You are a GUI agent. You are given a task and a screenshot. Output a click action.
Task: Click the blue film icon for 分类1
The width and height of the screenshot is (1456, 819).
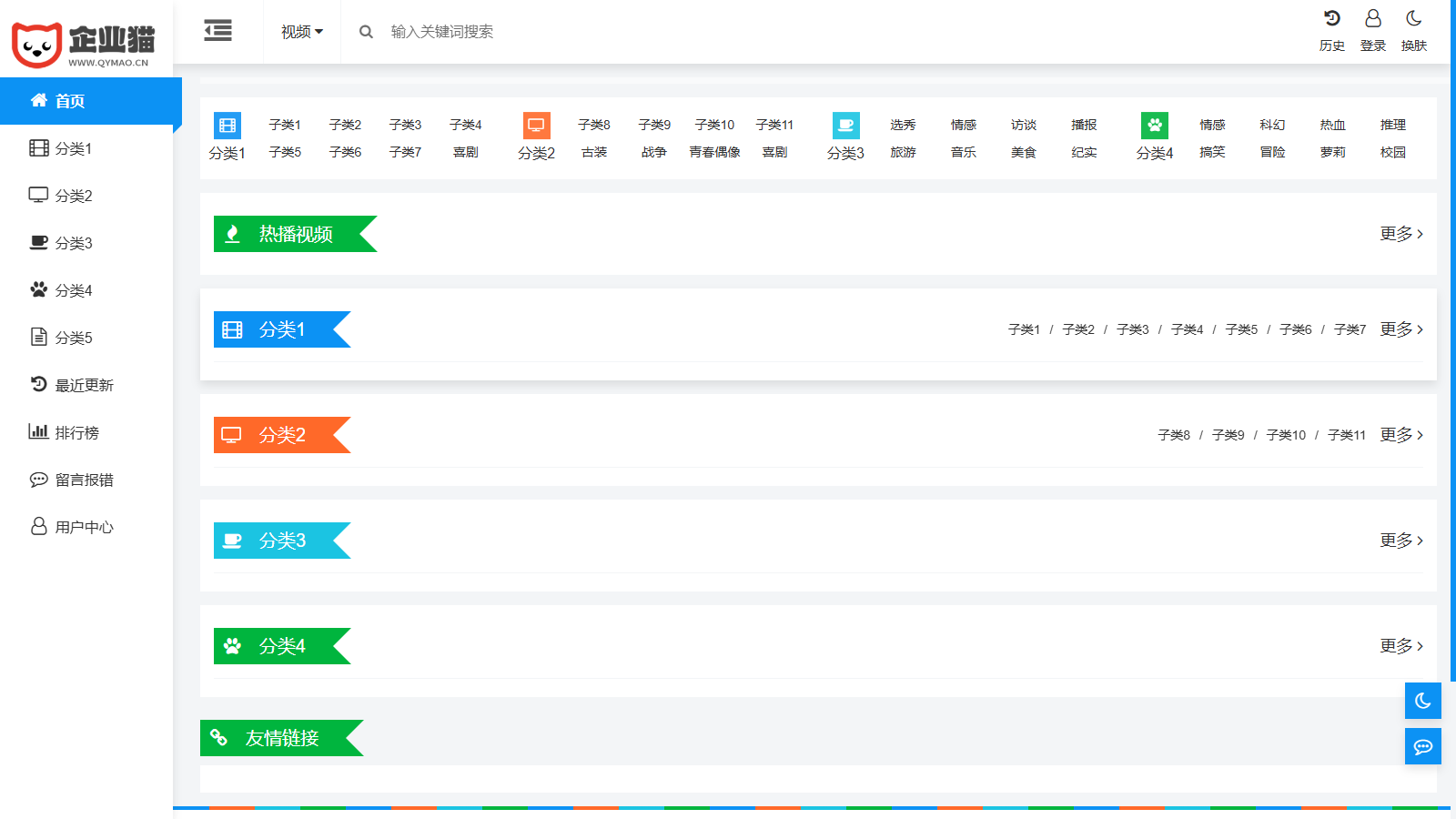(227, 126)
